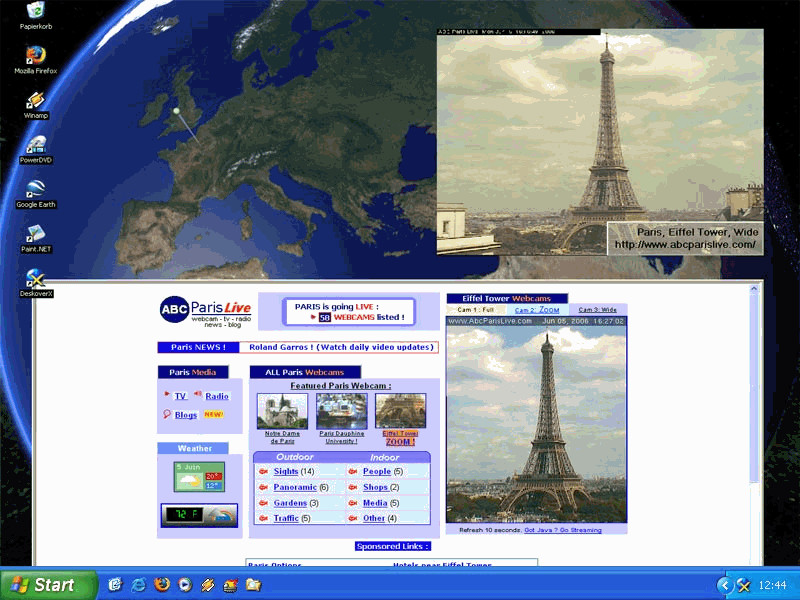Open the Notre Dame de Paris webcam thumbnail
800x600 pixels.
pyautogui.click(x=282, y=411)
